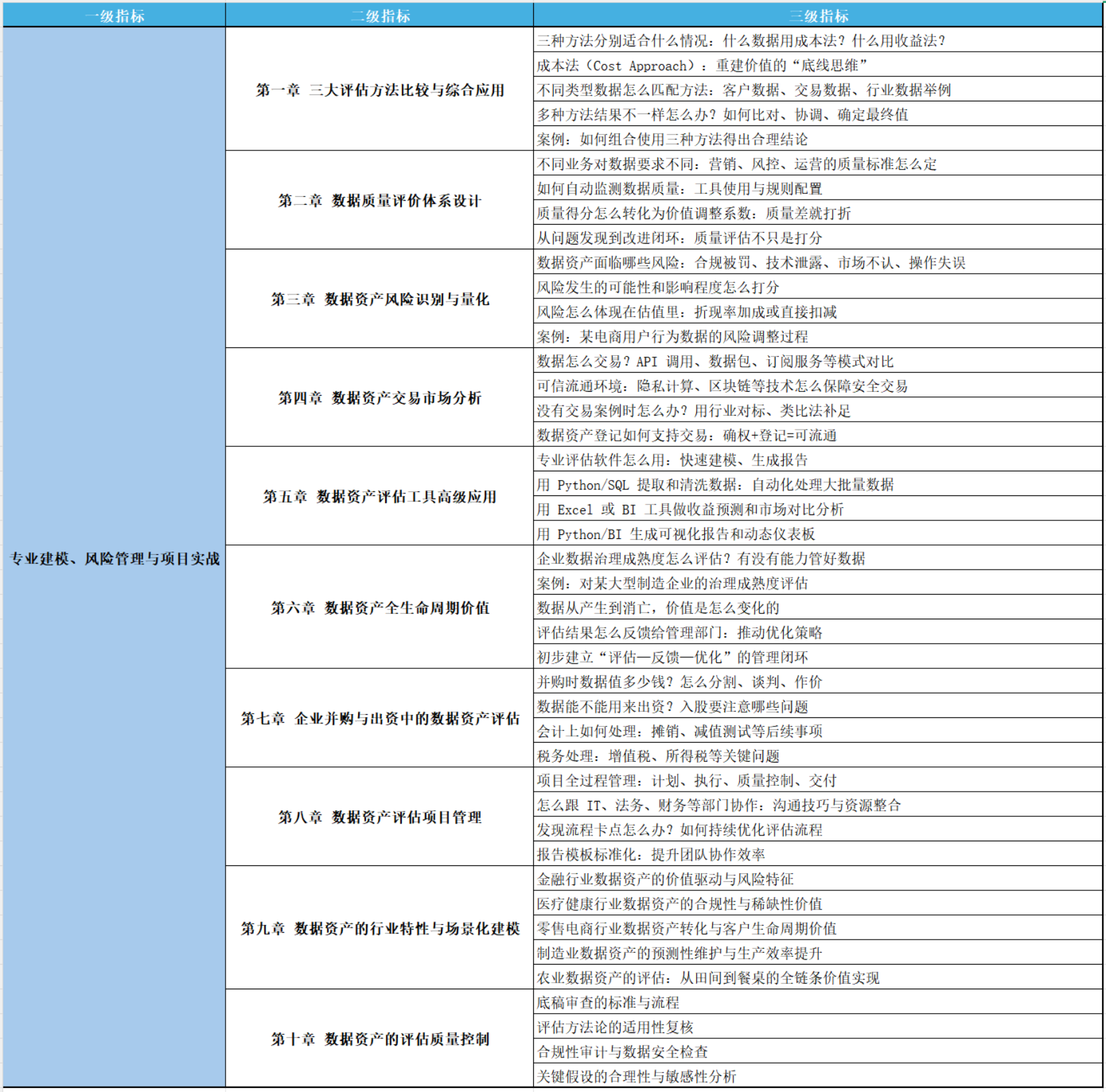Screen dimensions: 1106x1092
Task: Click the 第五章 数据资产评估工具高级应用 cell
Action: (x=379, y=497)
